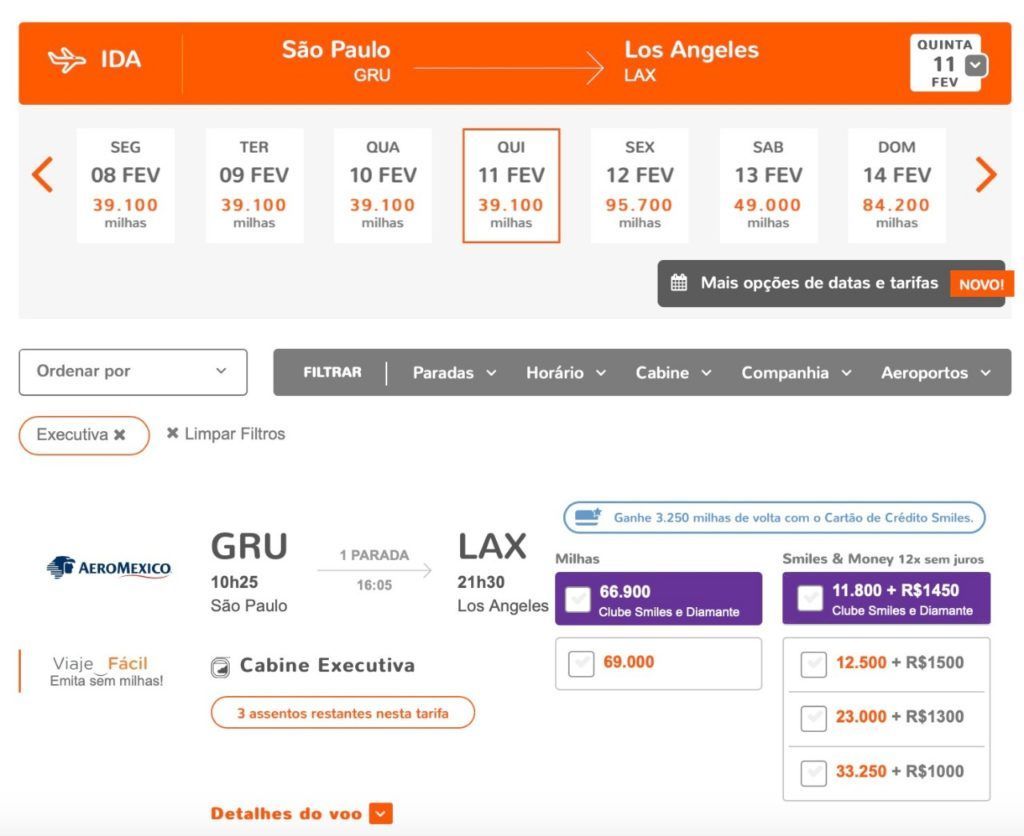Click the 1 PARADA stop info

(x=374, y=555)
